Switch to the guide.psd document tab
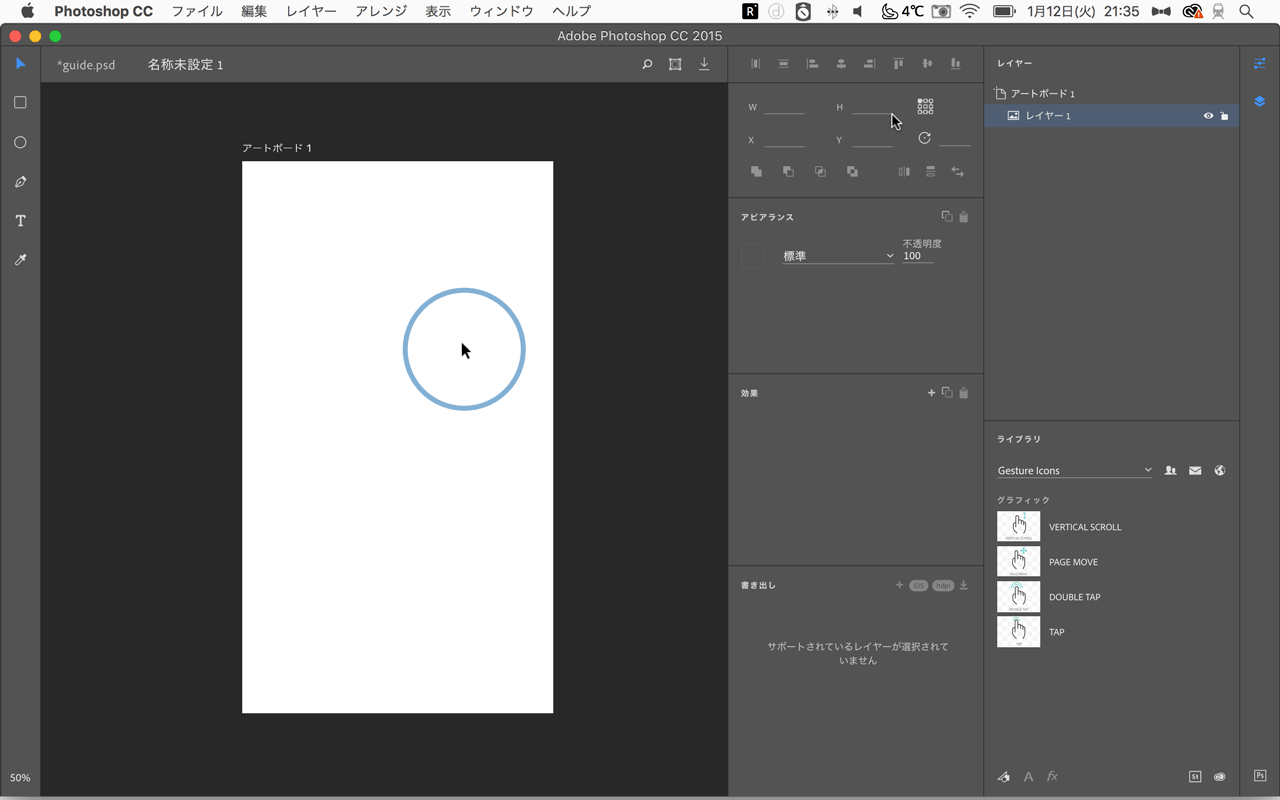1280x800 pixels. coord(86,65)
